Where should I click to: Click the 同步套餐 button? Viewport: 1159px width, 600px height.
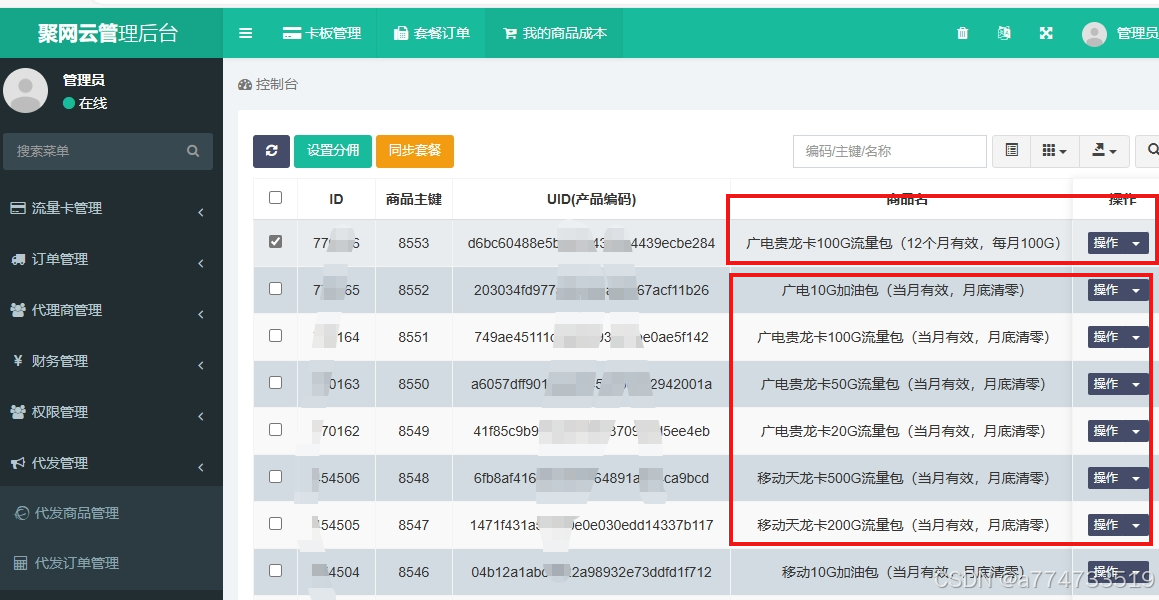[x=415, y=151]
